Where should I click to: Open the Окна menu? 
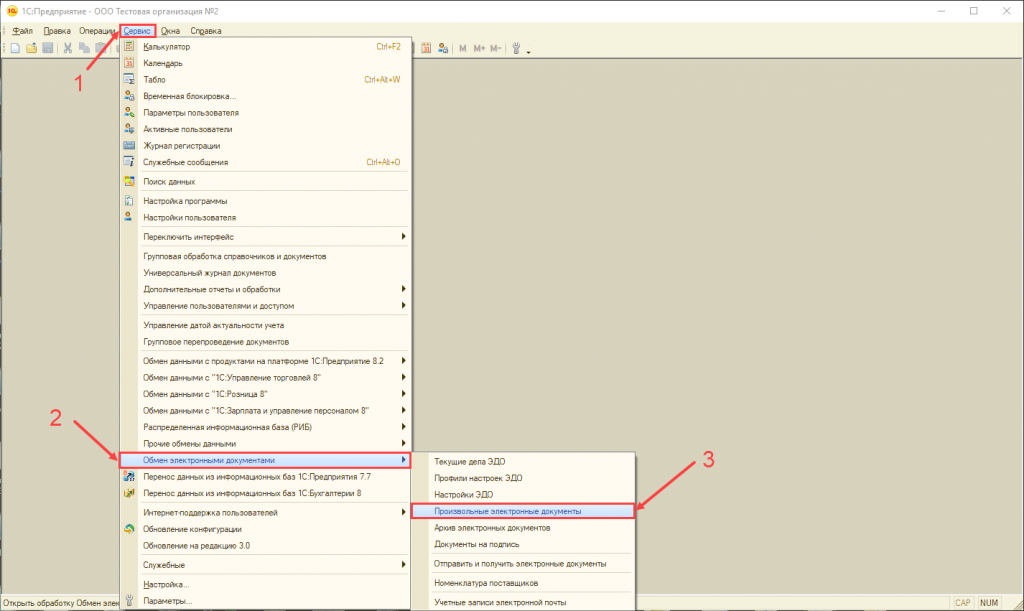point(170,31)
